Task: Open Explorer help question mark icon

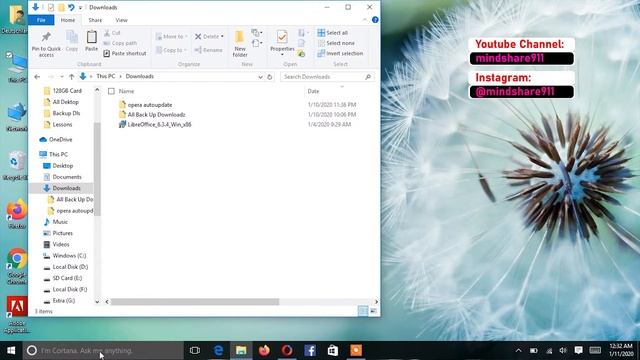Action: [x=375, y=20]
